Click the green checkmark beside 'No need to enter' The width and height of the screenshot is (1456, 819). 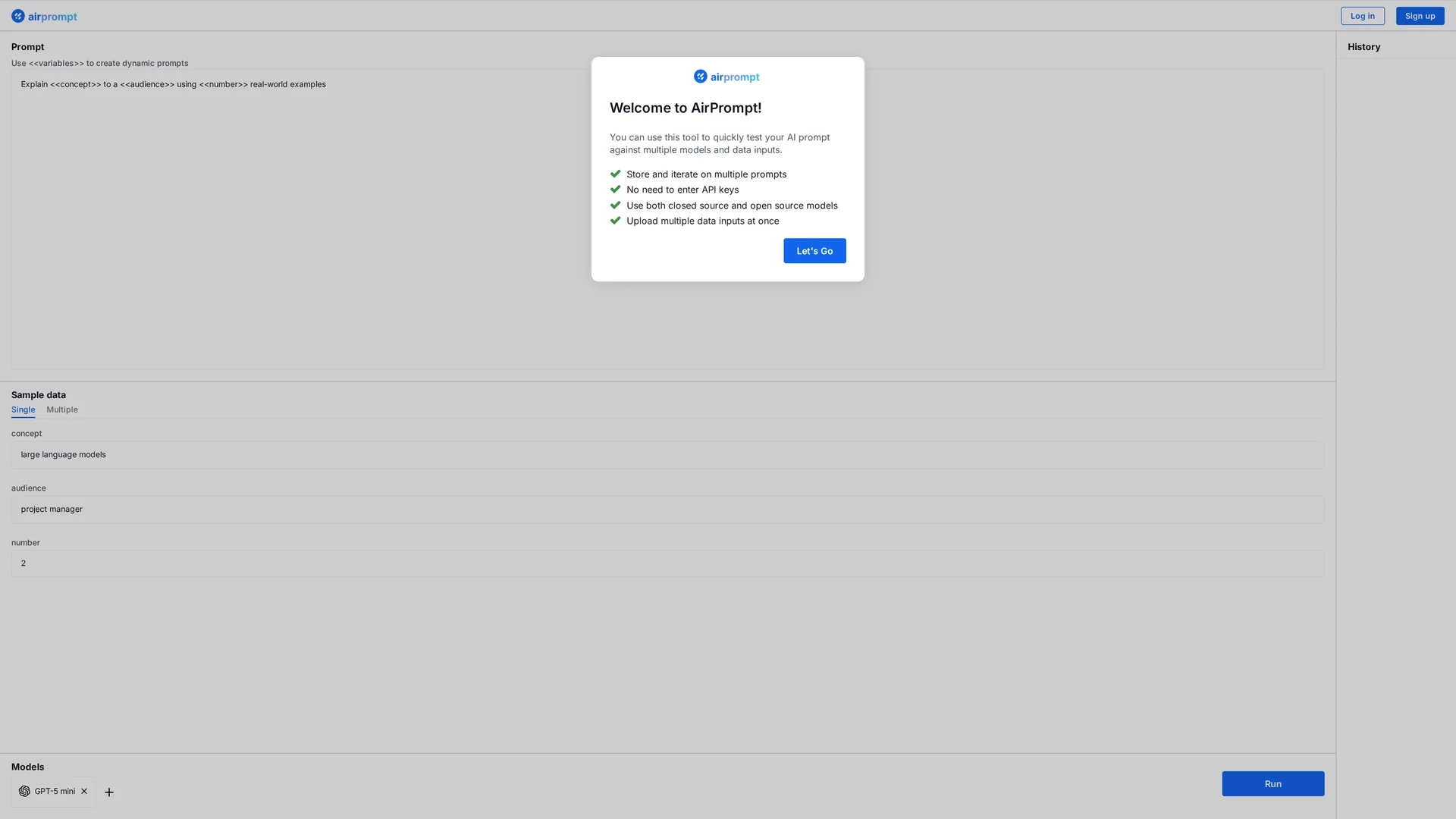615,190
